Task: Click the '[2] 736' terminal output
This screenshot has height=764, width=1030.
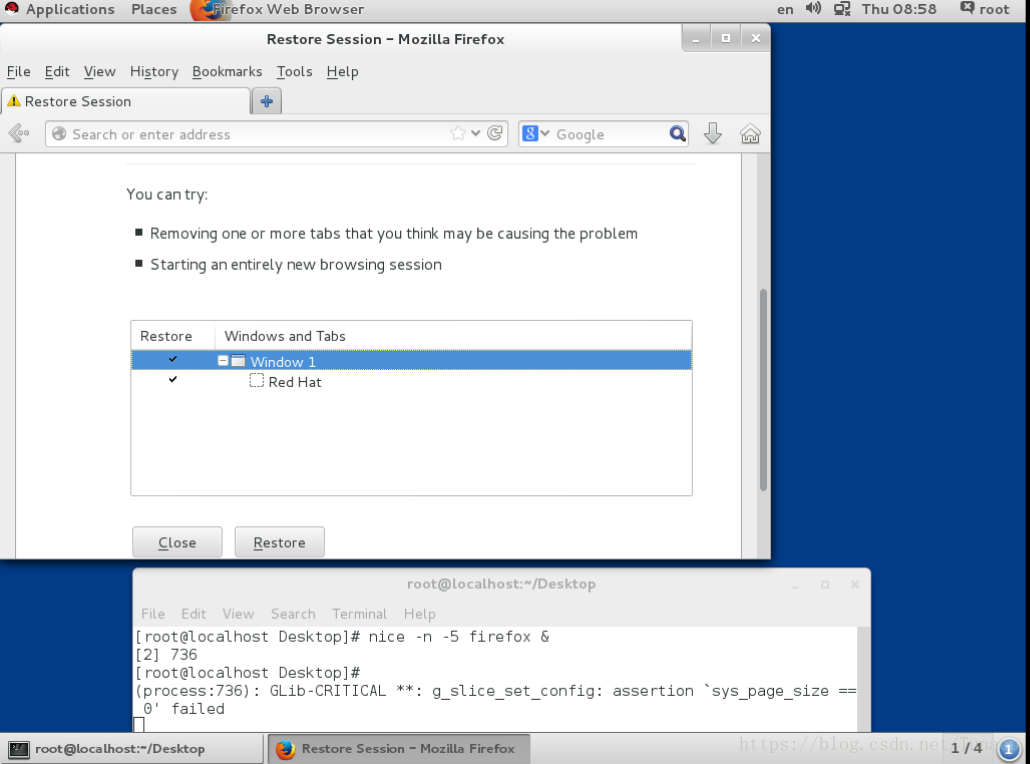Action: pyautogui.click(x=166, y=654)
